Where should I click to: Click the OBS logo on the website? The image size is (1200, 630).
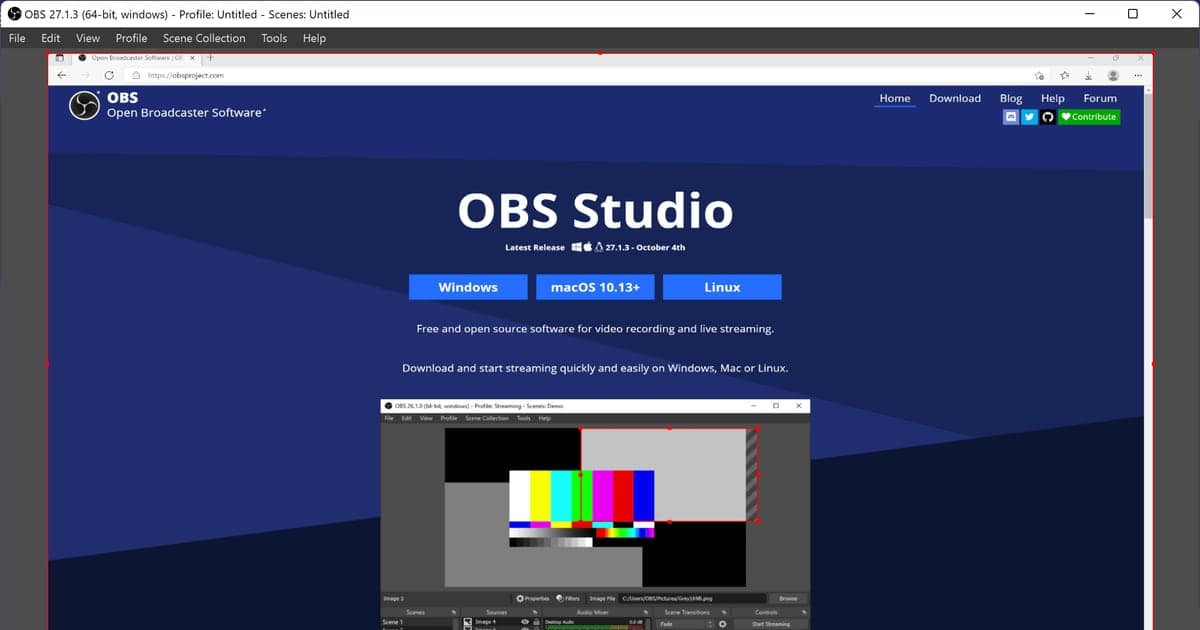(x=84, y=105)
